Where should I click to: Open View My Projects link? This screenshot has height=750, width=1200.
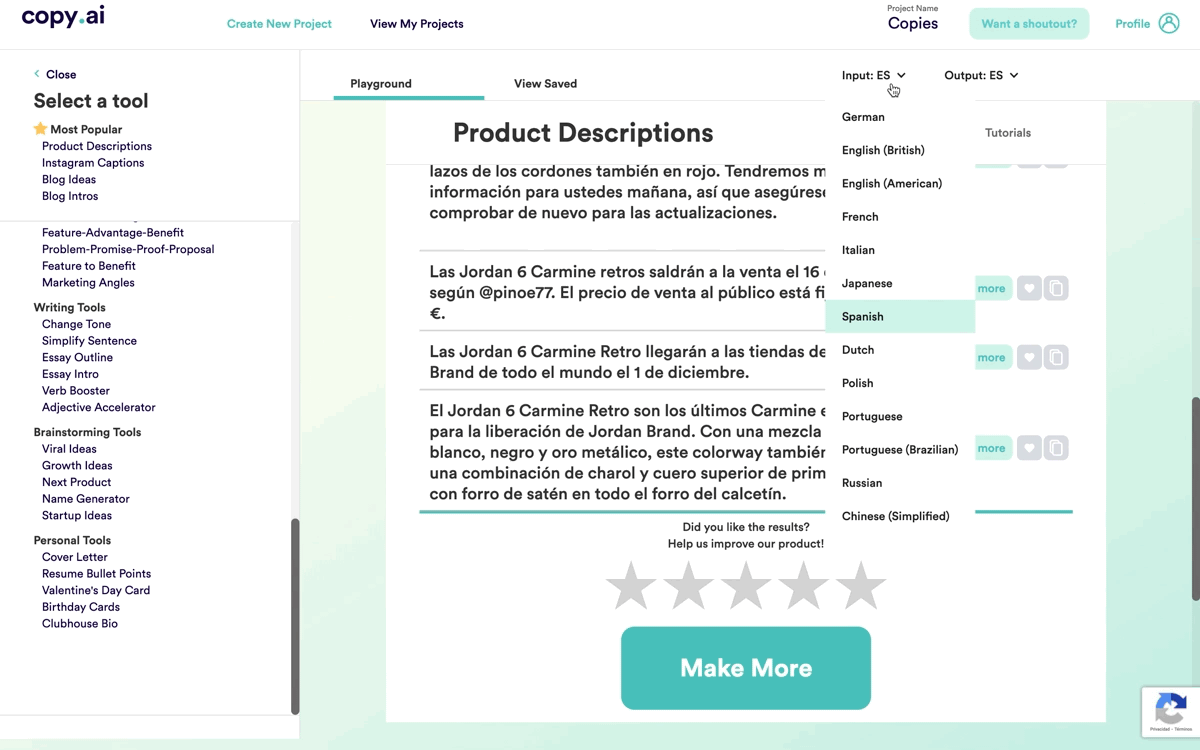tap(416, 23)
